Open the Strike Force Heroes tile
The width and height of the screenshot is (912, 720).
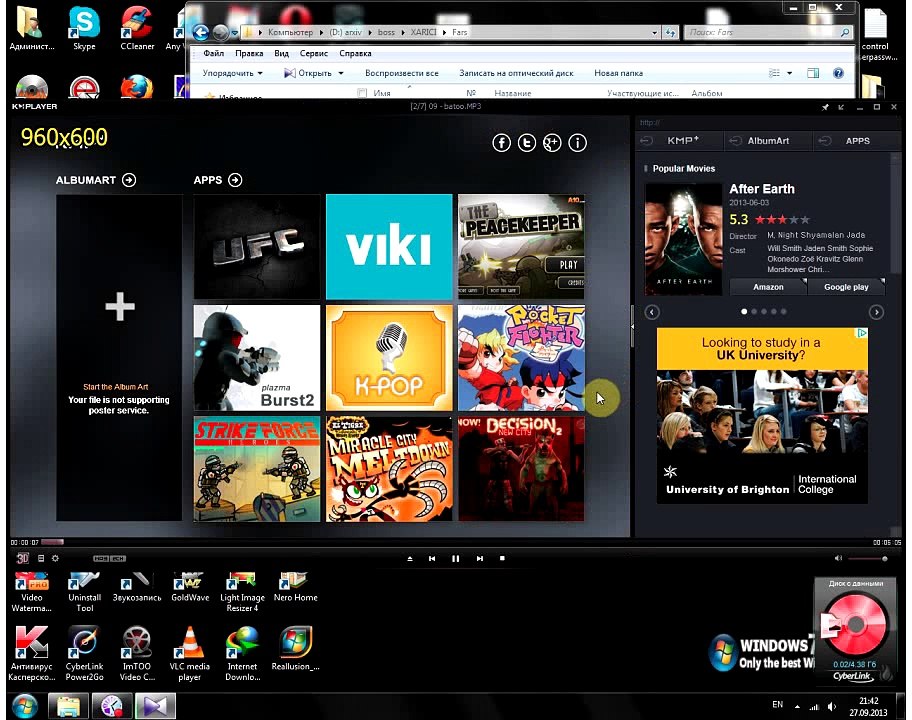point(256,469)
